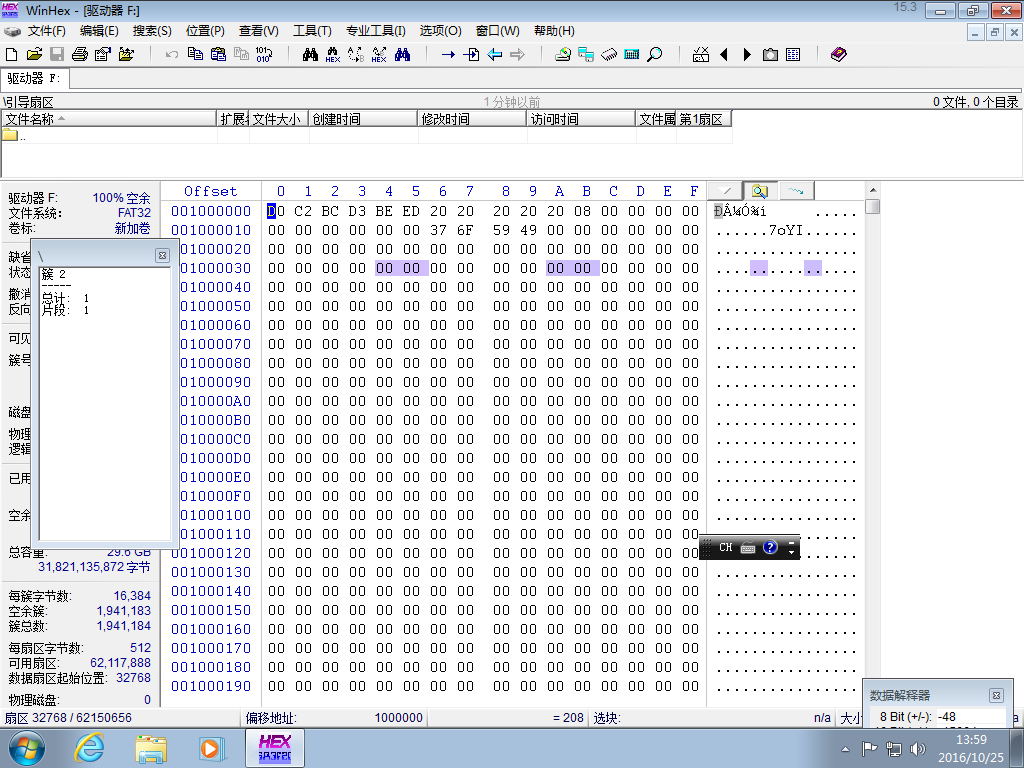Image resolution: width=1024 pixels, height=768 pixels.
Task: Open Internet Explorer from the taskbar
Action: 89,748
